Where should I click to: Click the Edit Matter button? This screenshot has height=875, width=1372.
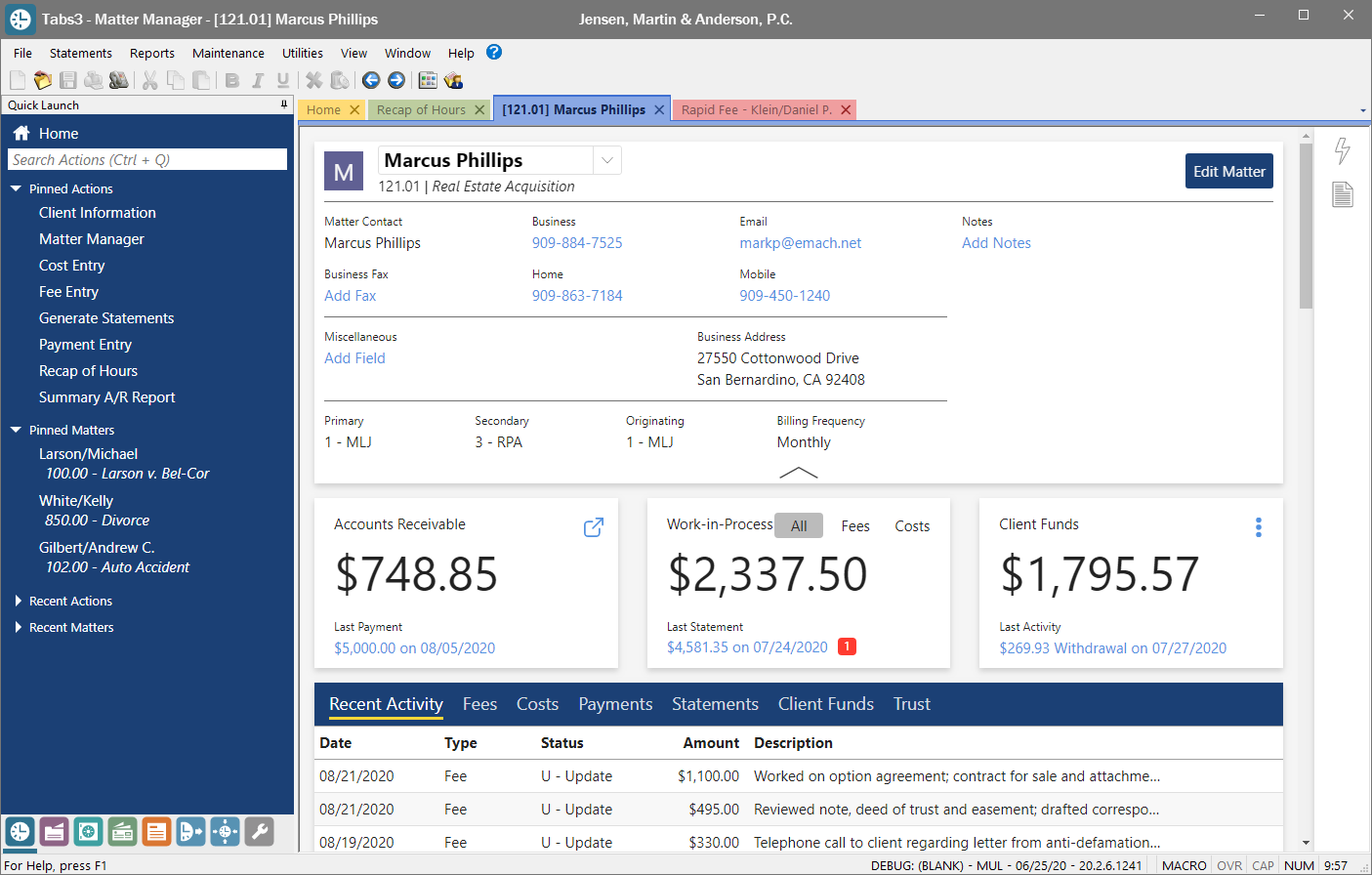point(1229,171)
